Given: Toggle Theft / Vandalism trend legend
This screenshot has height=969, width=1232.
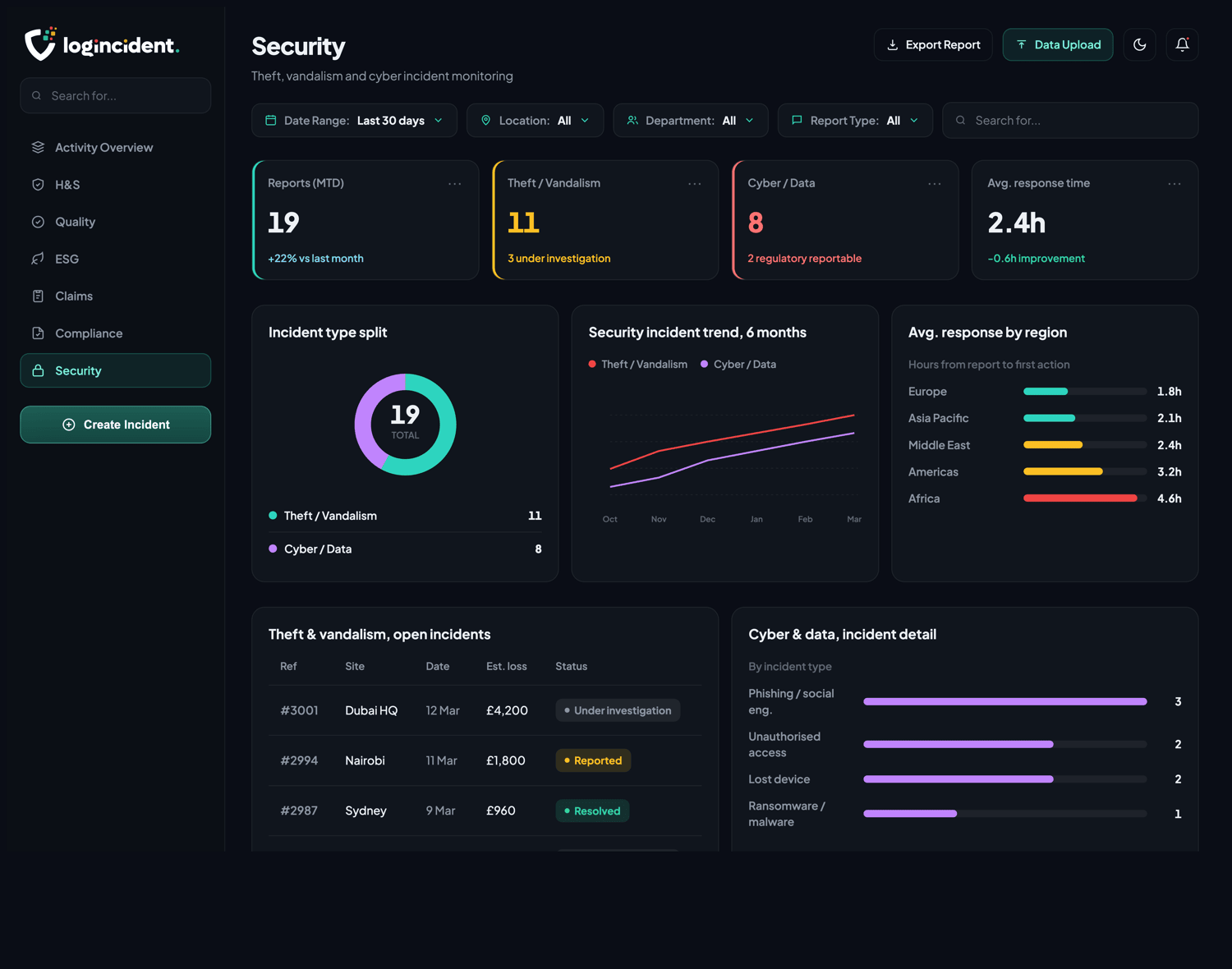Looking at the screenshot, I should (638, 365).
